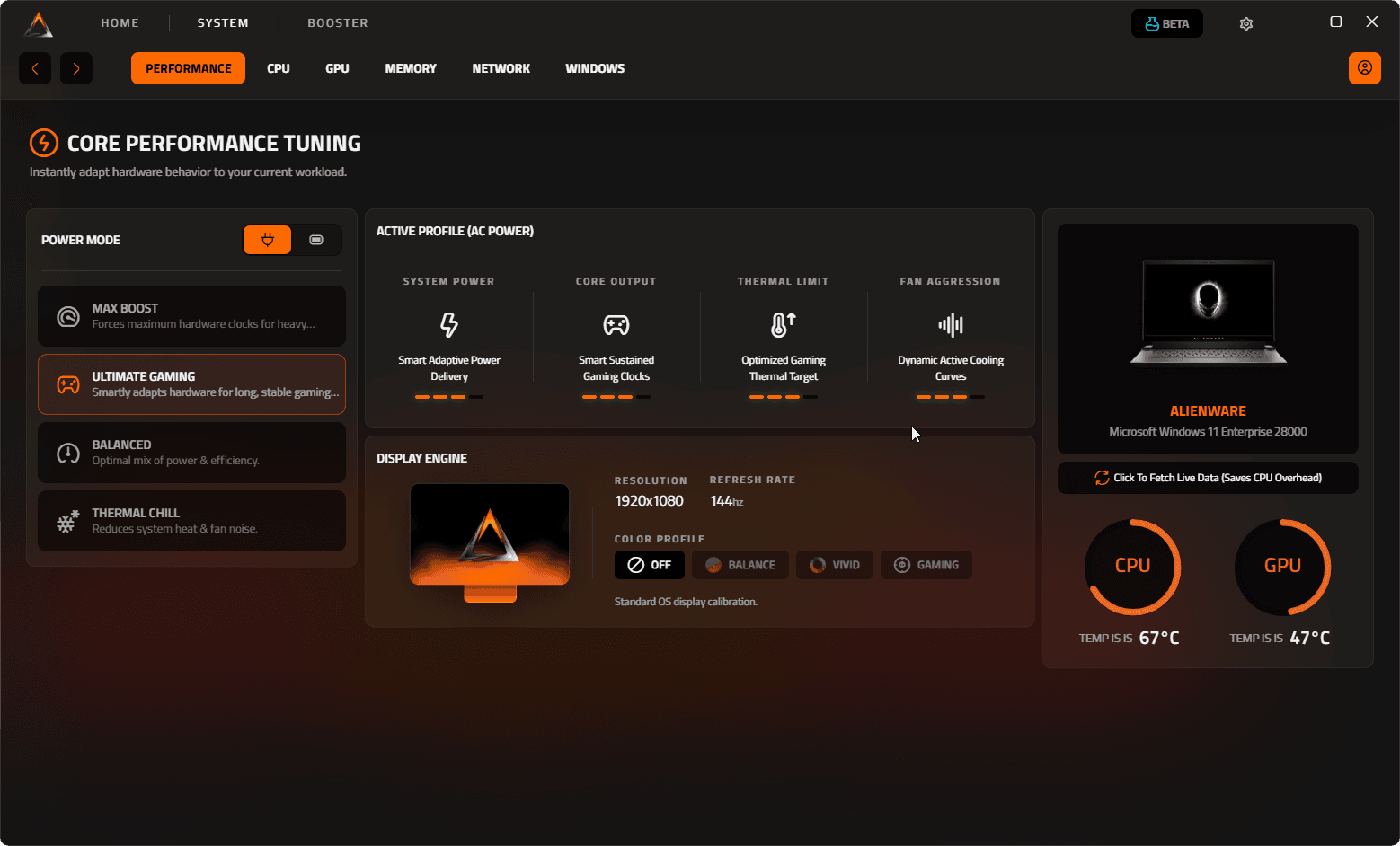Go forward with the right arrow button

point(76,68)
